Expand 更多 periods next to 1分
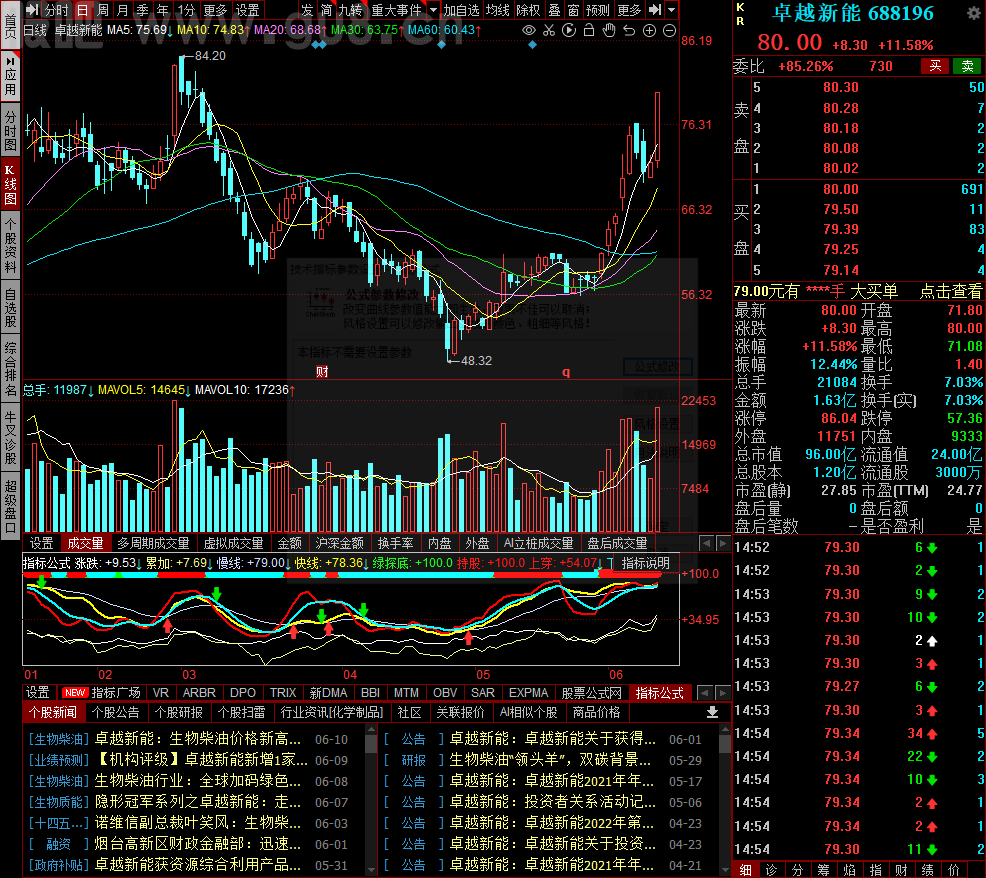Screen dimensions: 986x878 [x=215, y=10]
